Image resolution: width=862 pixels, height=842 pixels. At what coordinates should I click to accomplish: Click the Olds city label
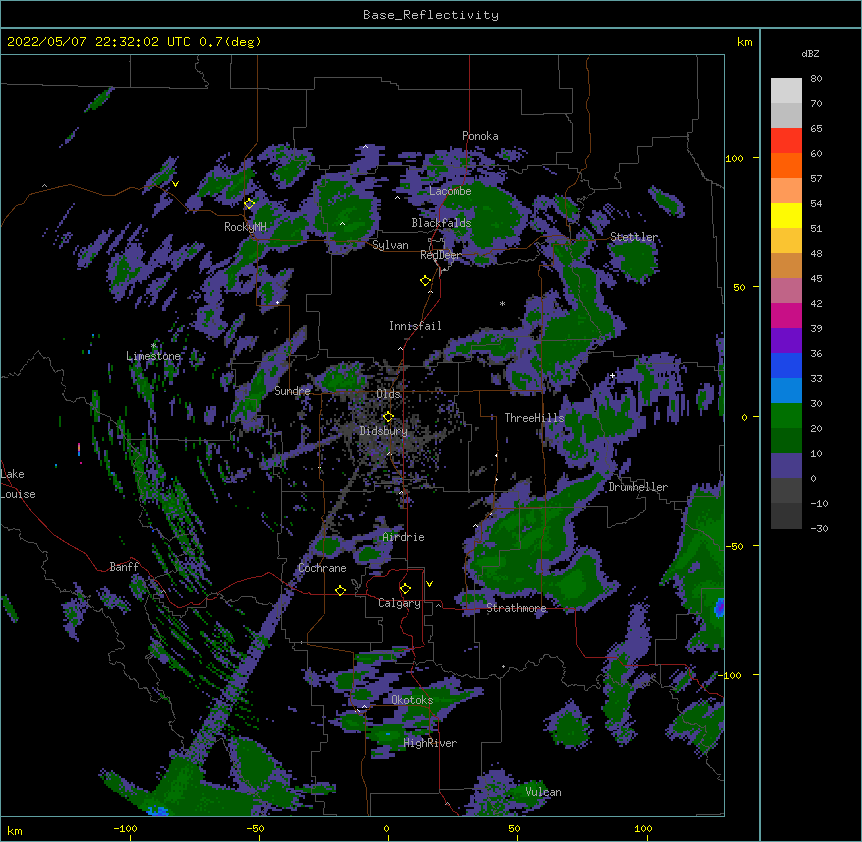tap(389, 394)
